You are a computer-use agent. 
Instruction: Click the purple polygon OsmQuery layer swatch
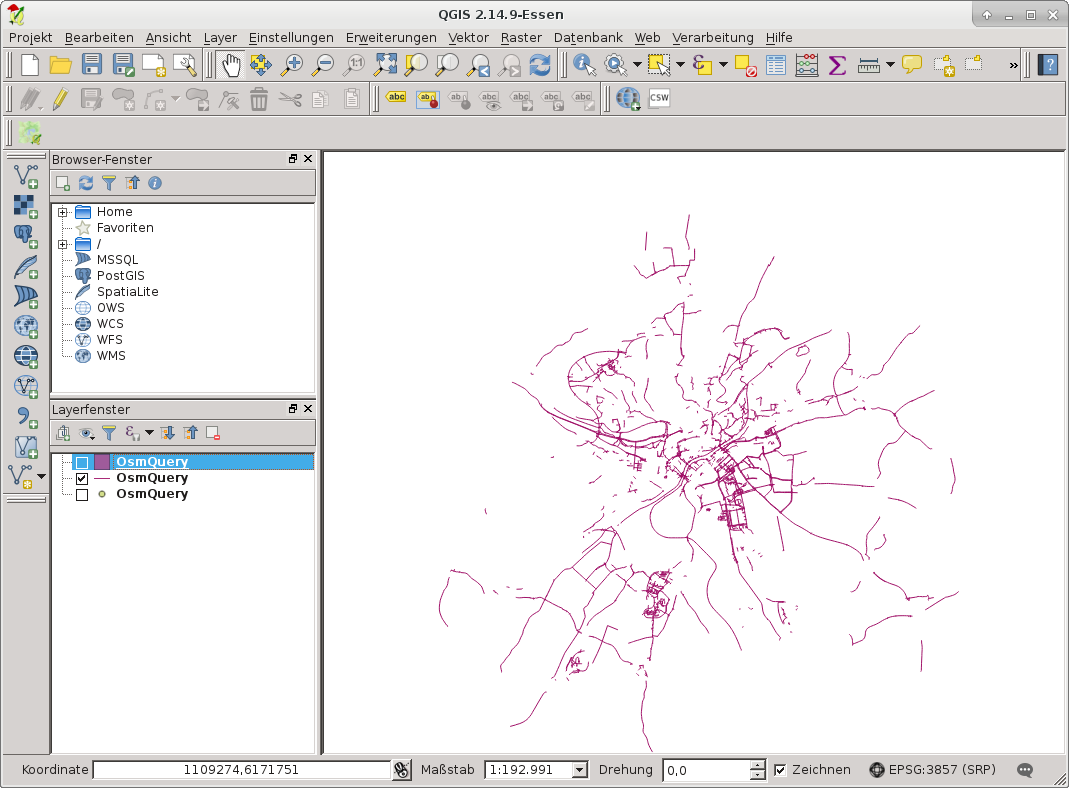pos(102,463)
